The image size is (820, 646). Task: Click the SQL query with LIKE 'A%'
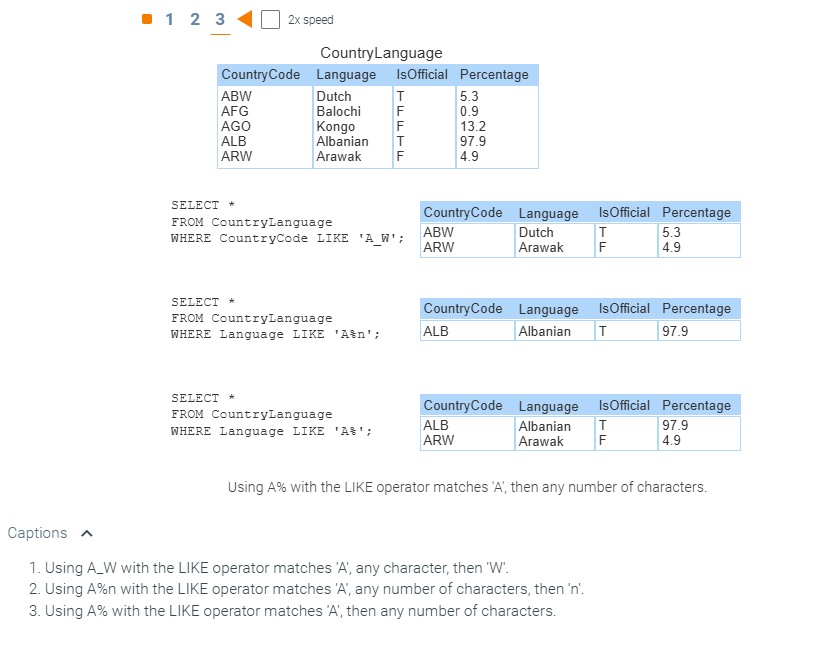[x=271, y=414]
